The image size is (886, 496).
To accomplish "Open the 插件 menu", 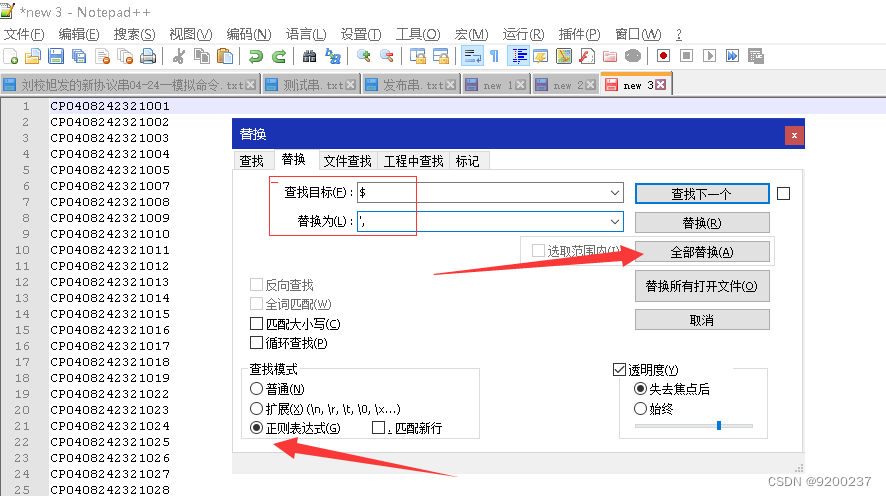I will point(579,34).
